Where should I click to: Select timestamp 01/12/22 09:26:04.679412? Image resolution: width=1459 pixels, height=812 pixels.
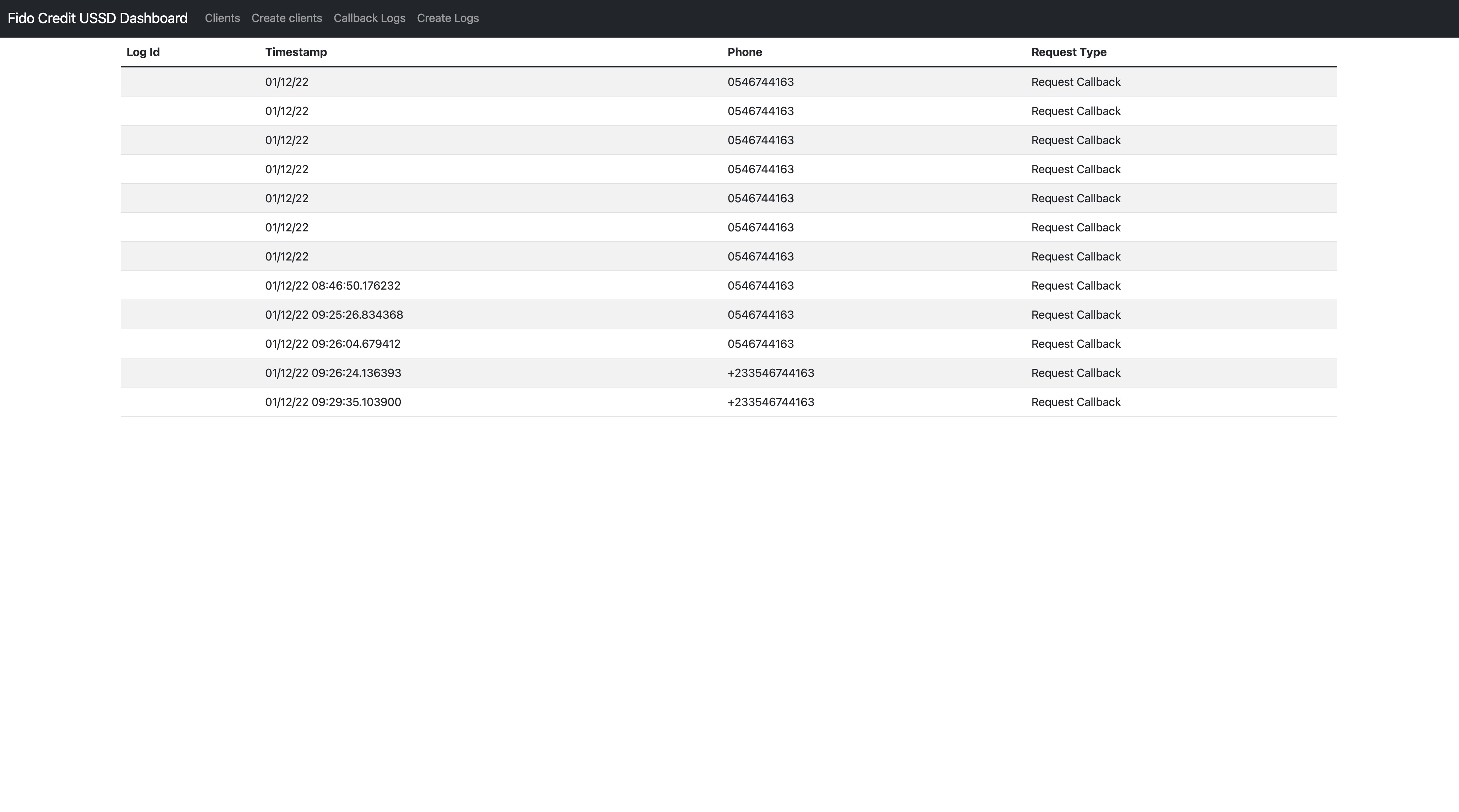click(x=333, y=344)
